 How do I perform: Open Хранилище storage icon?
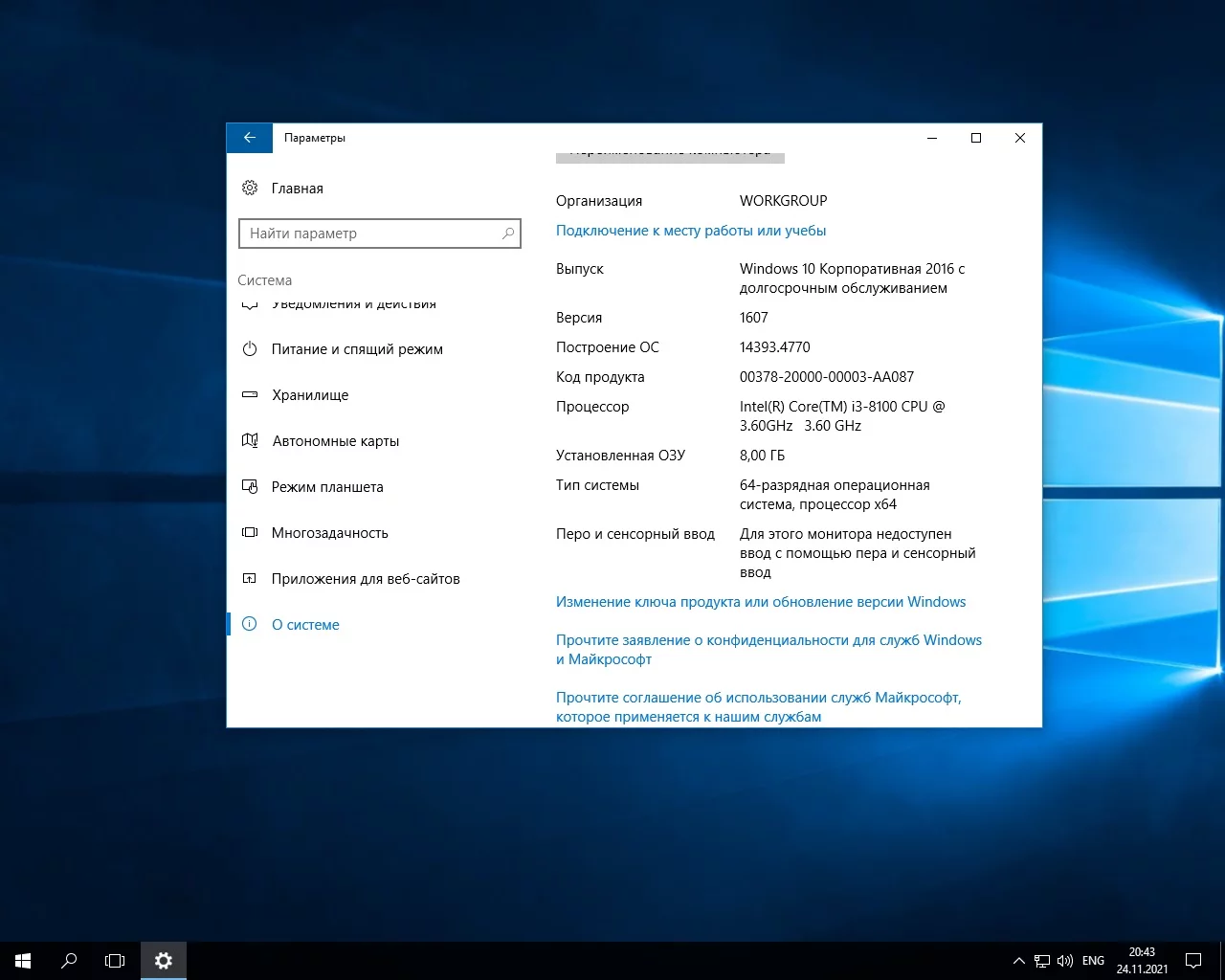(x=250, y=395)
